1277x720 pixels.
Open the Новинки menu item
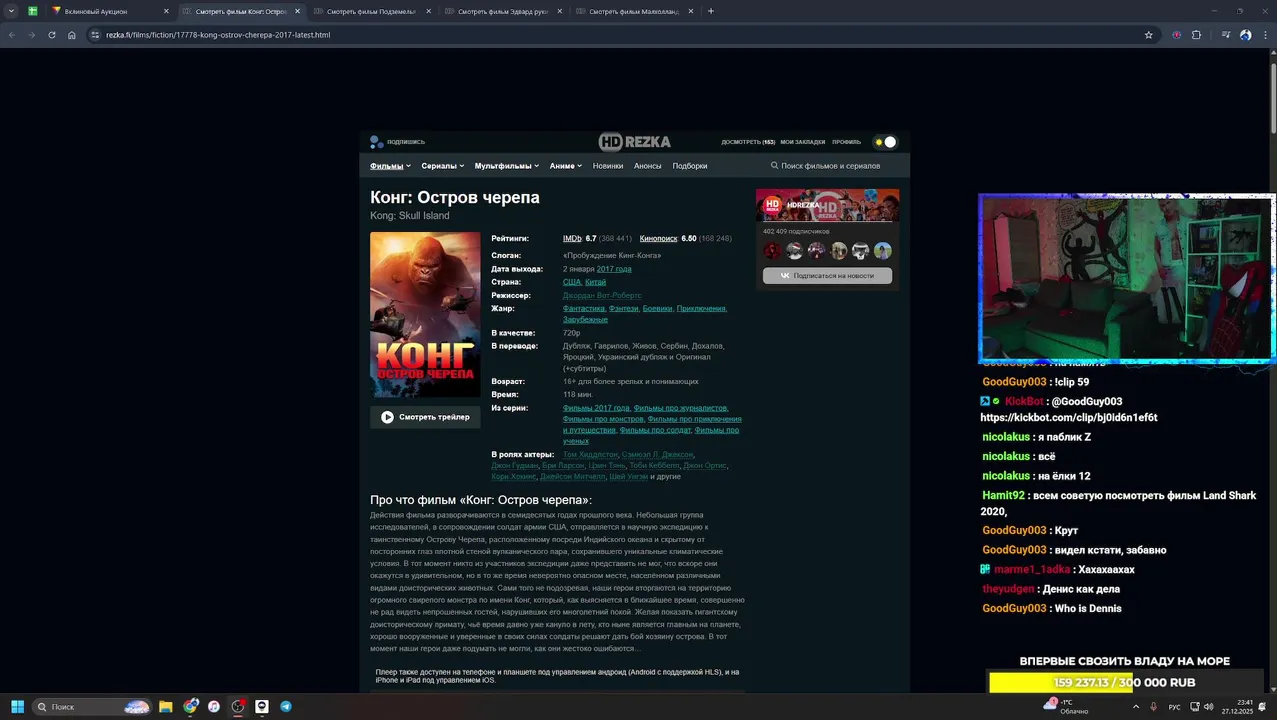[608, 166]
